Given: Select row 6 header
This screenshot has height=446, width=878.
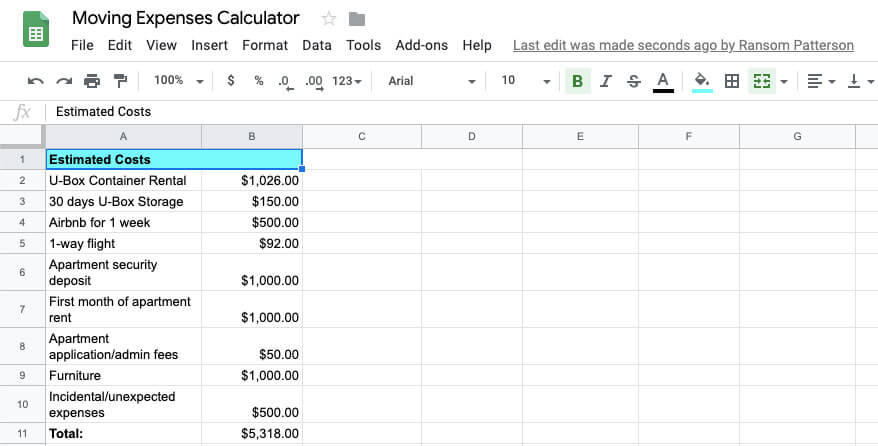Looking at the screenshot, I should point(22,273).
